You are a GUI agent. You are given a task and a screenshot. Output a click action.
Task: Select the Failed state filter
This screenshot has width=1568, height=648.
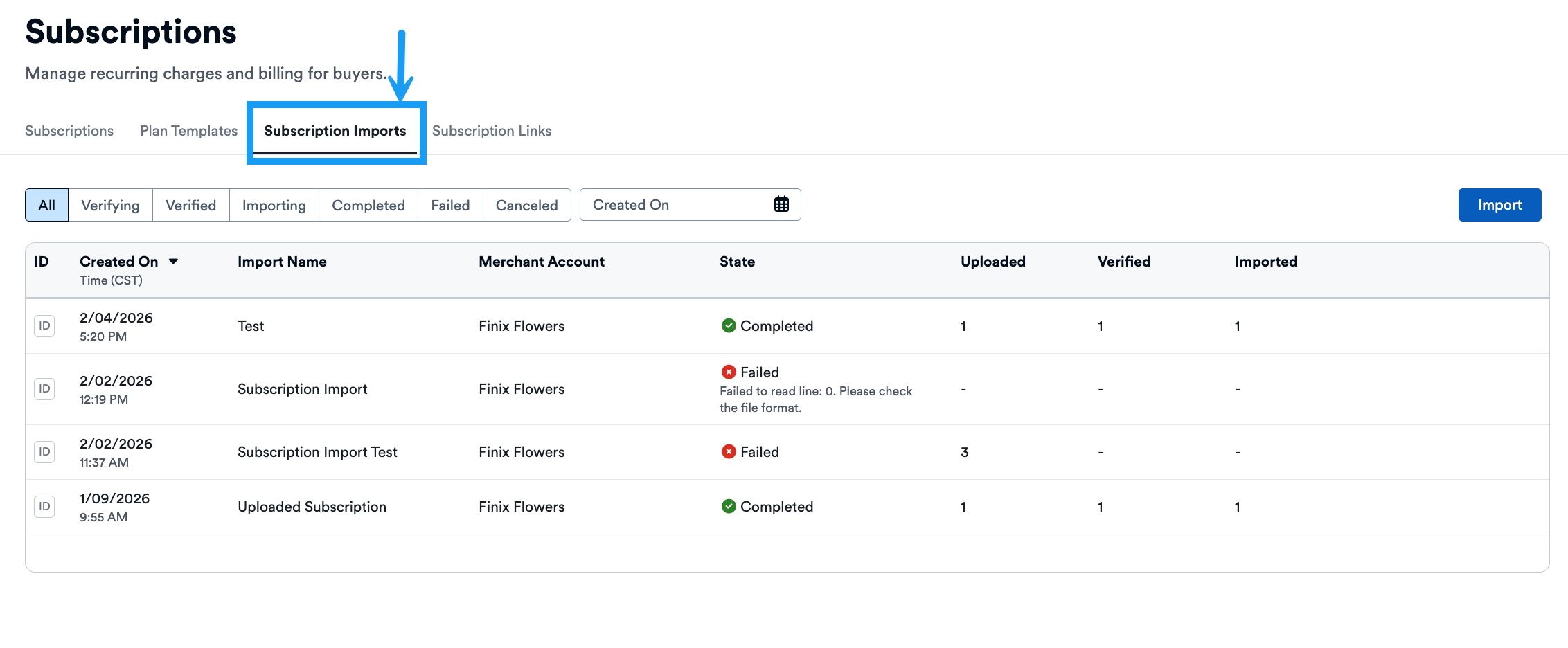[450, 205]
